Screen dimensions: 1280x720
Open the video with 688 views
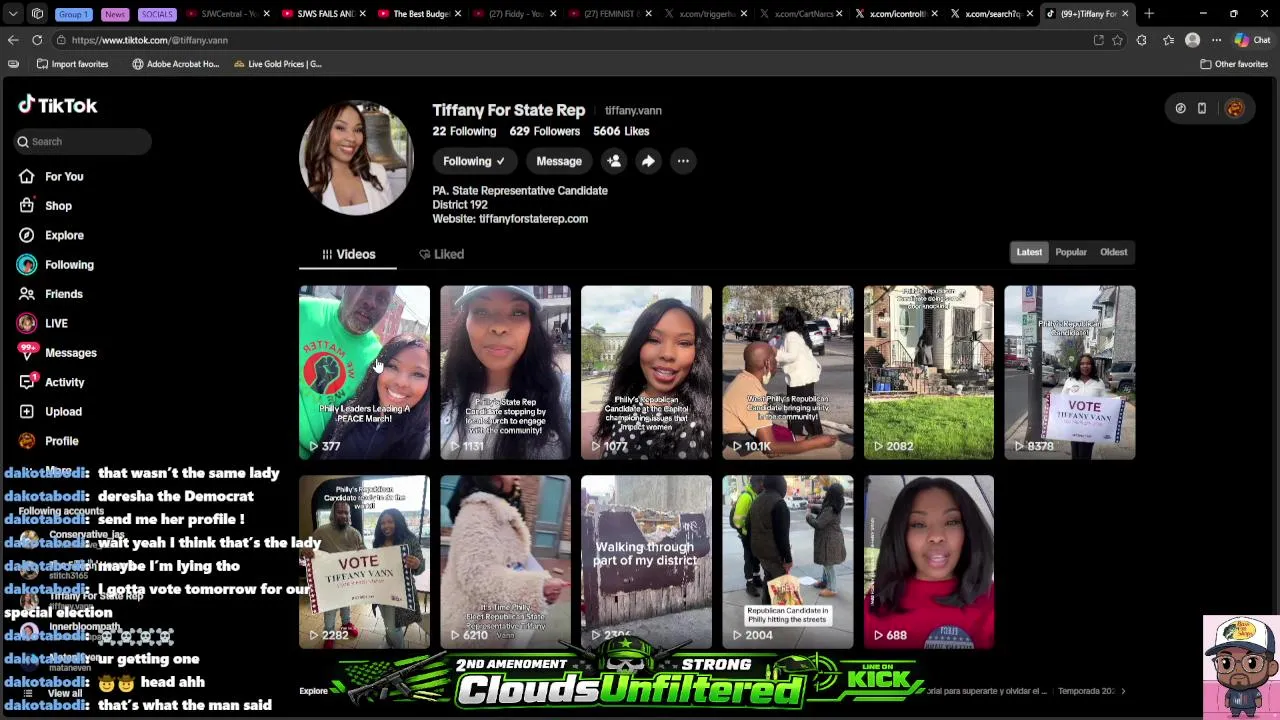pos(929,562)
